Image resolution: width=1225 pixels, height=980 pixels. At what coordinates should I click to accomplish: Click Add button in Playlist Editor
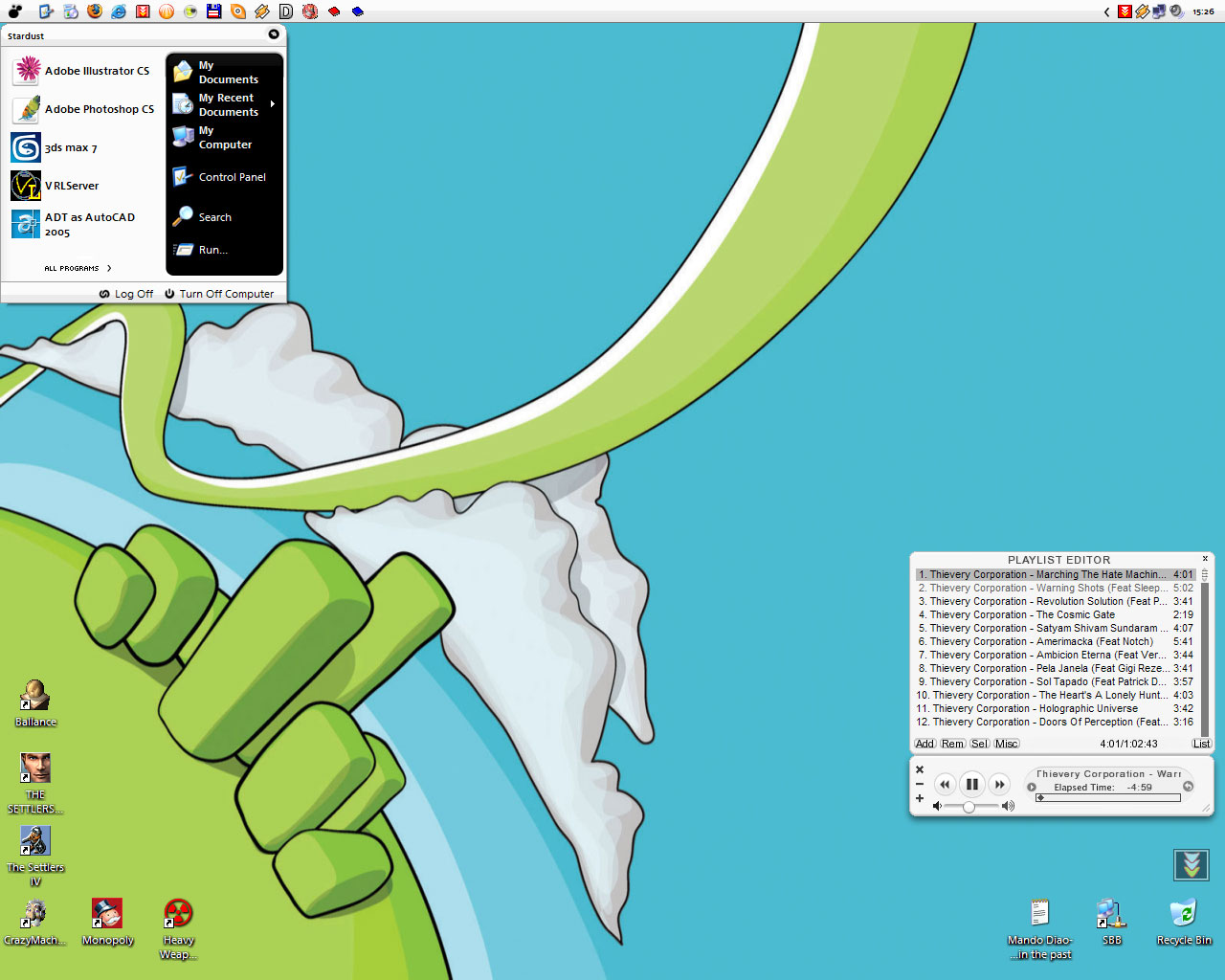924,744
